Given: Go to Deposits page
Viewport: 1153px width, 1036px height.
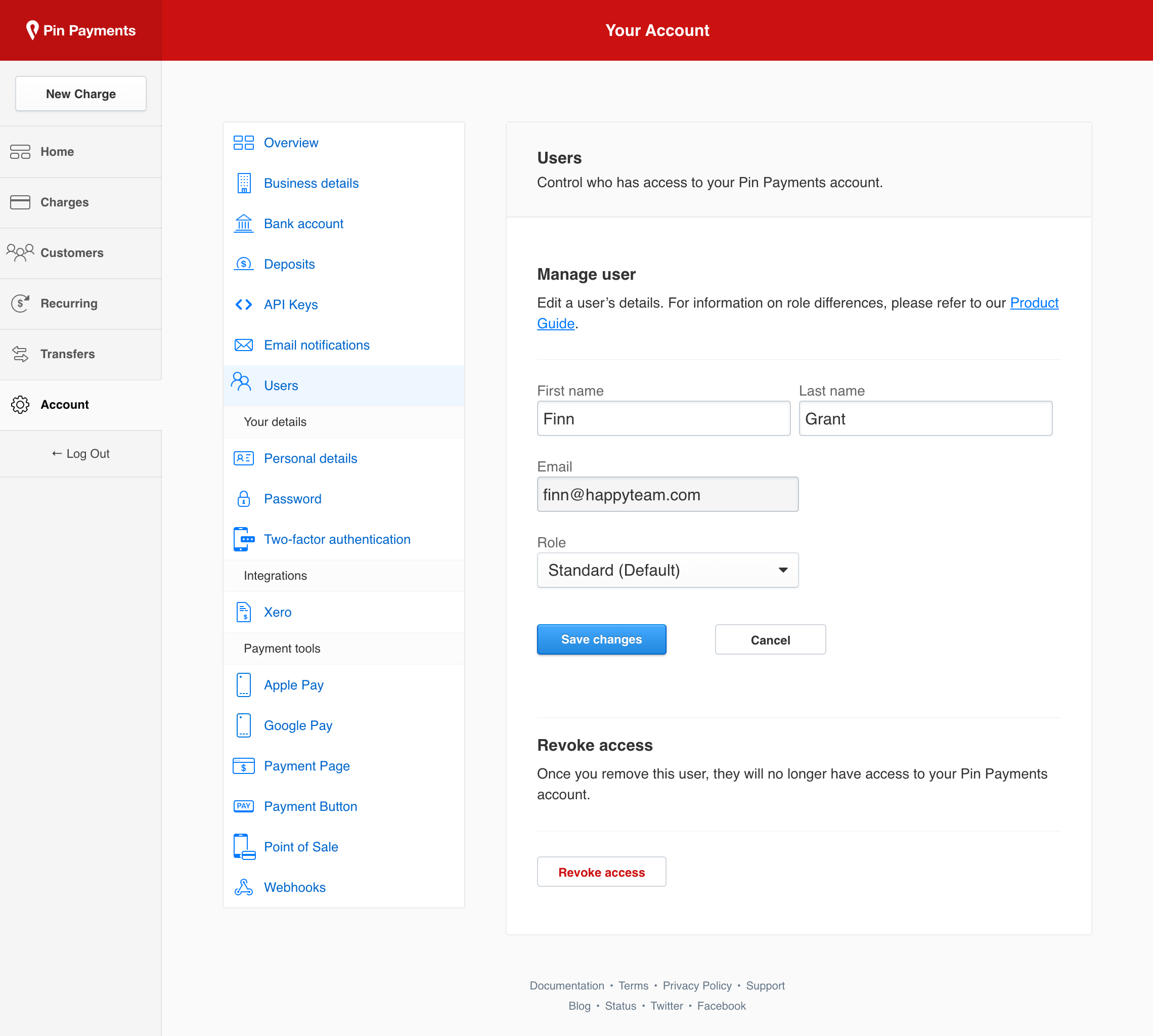Looking at the screenshot, I should pyautogui.click(x=344, y=264).
